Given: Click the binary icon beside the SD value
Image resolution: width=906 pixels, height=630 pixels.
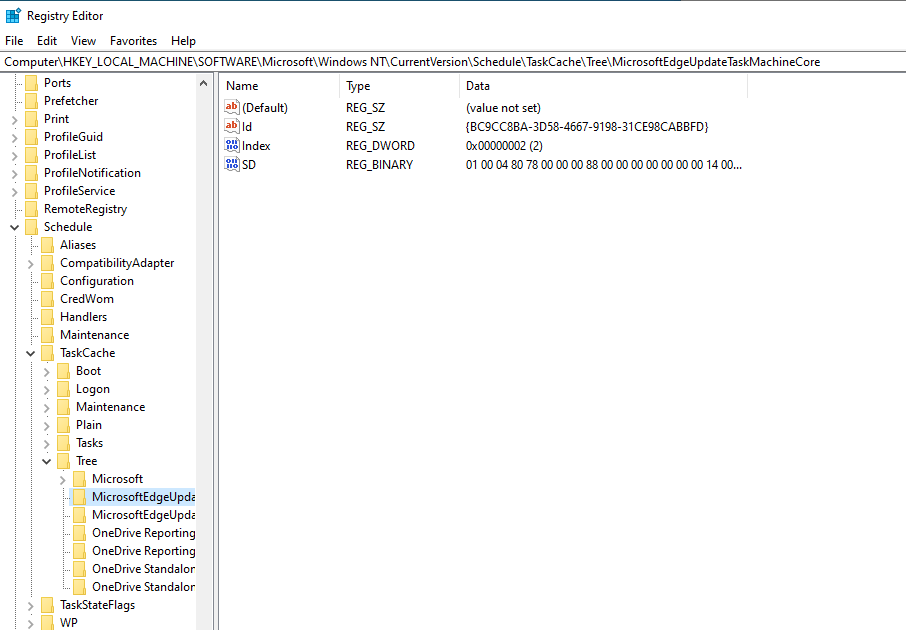Looking at the screenshot, I should 232,164.
